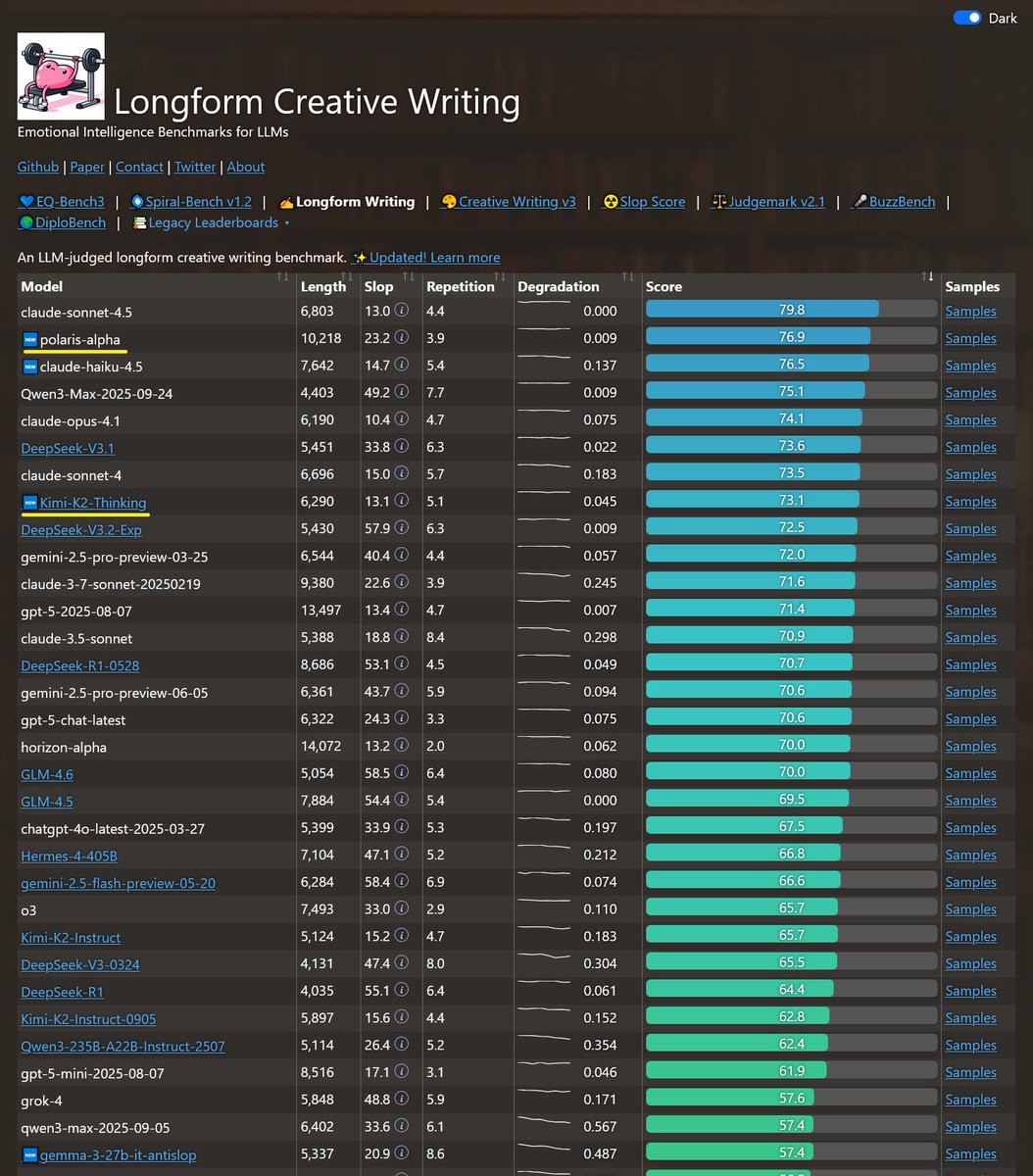Switch to Judgemark v2.1 leaderboard
Image resolution: width=1033 pixels, height=1176 pixels.
pyautogui.click(x=767, y=202)
